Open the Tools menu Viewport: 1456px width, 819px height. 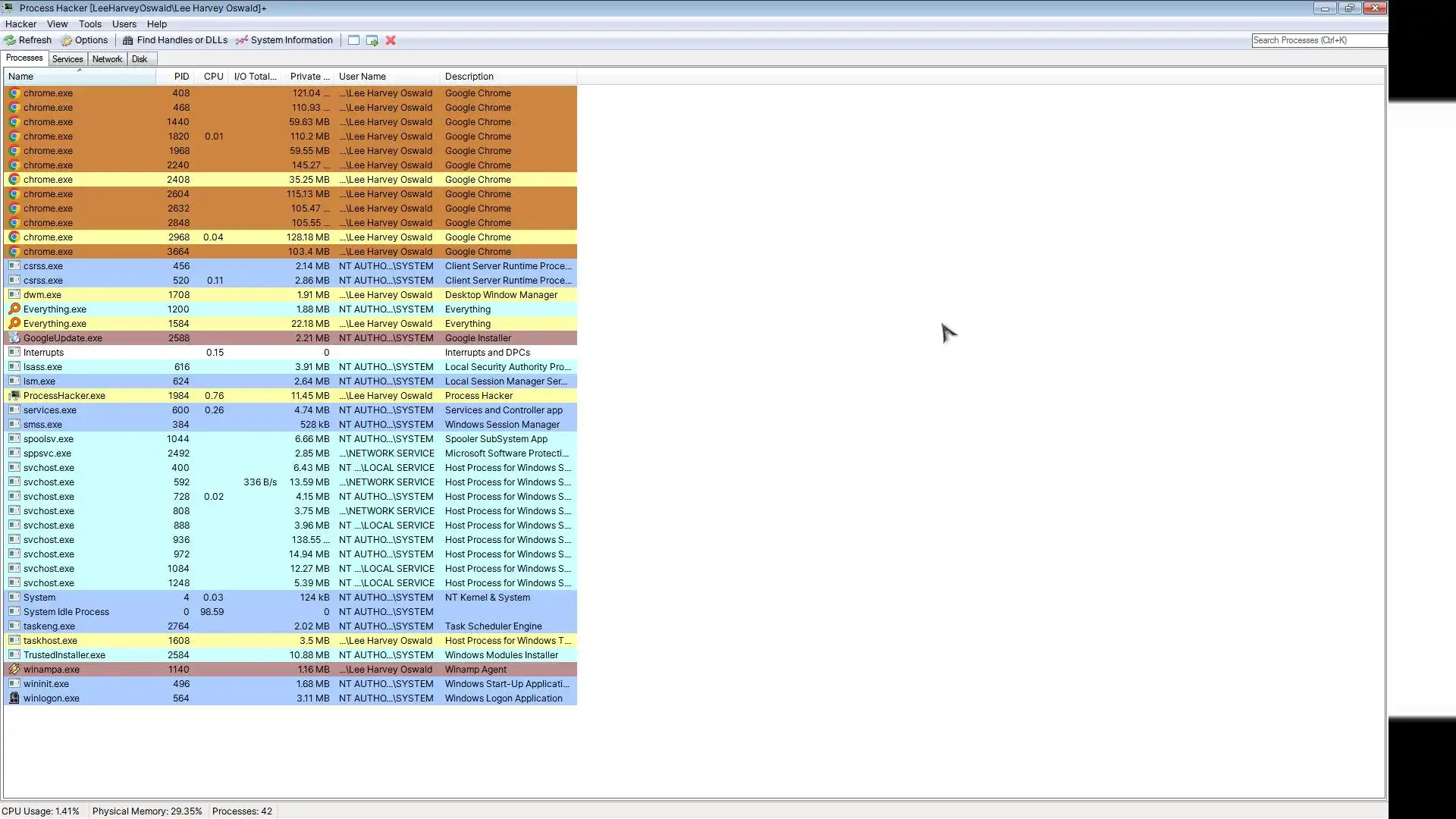(89, 24)
